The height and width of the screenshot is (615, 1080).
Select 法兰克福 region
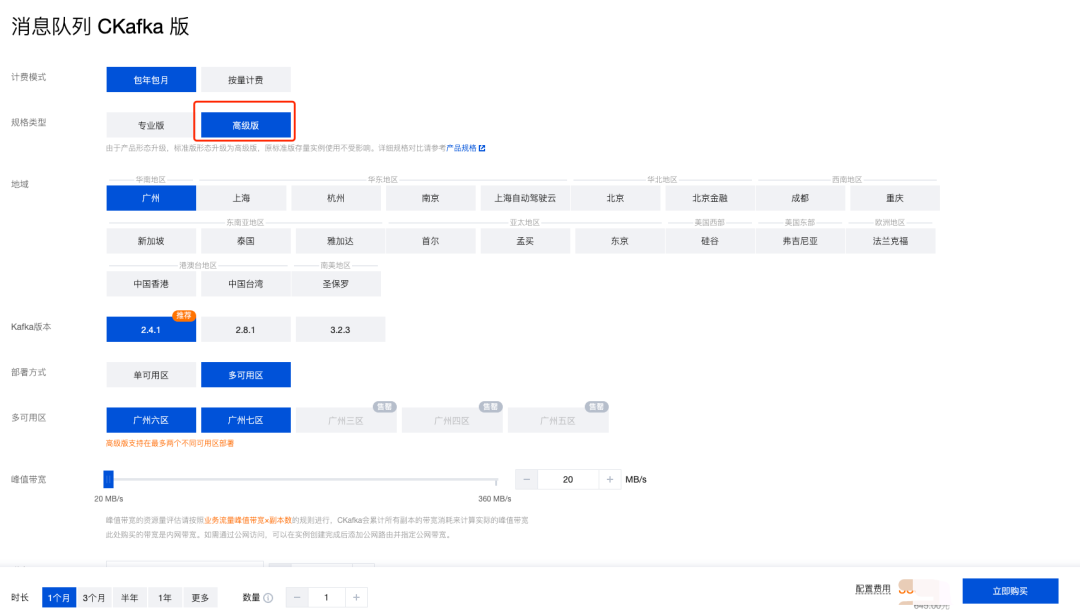pyautogui.click(x=891, y=241)
